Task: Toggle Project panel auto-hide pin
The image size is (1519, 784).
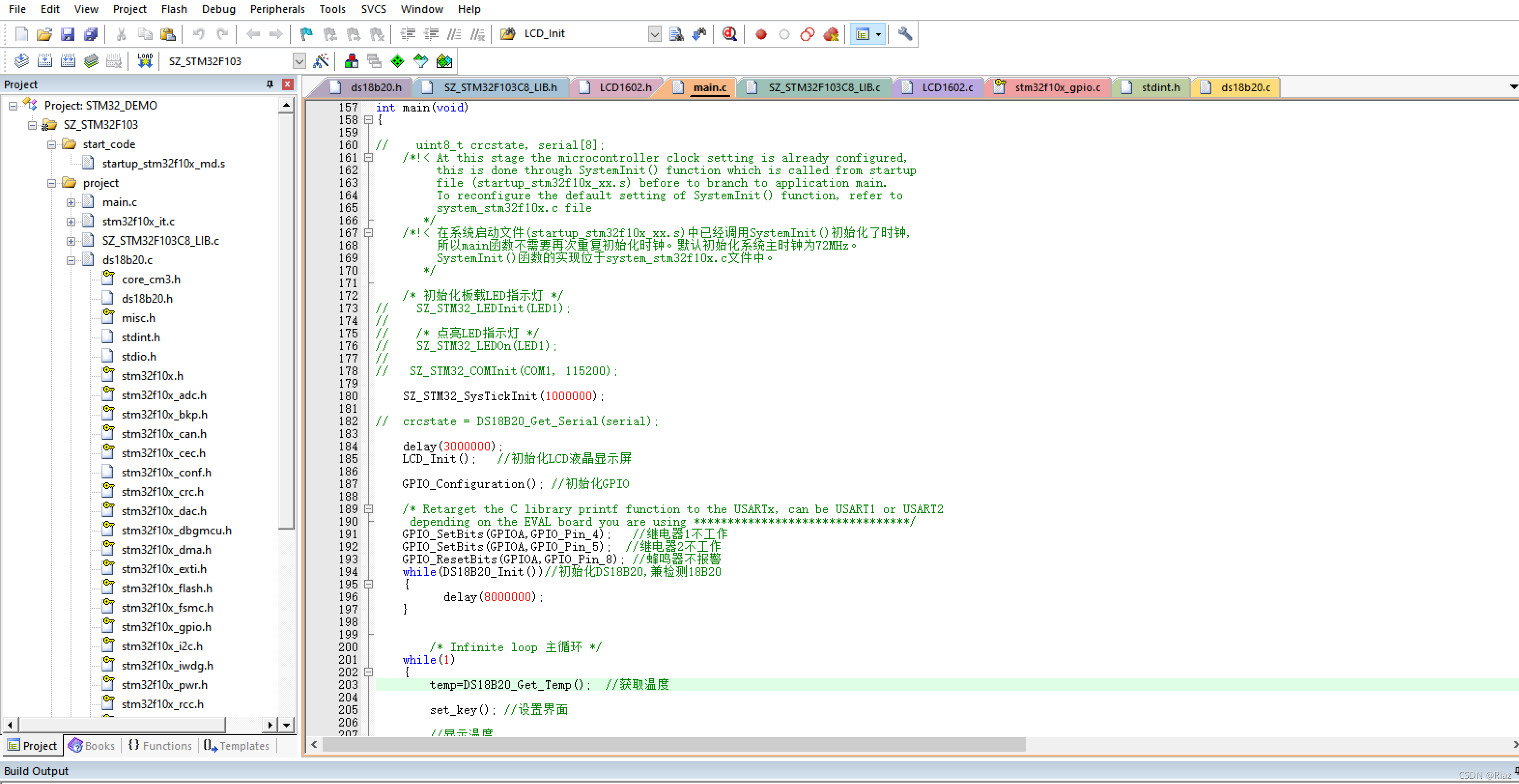Action: [x=270, y=84]
